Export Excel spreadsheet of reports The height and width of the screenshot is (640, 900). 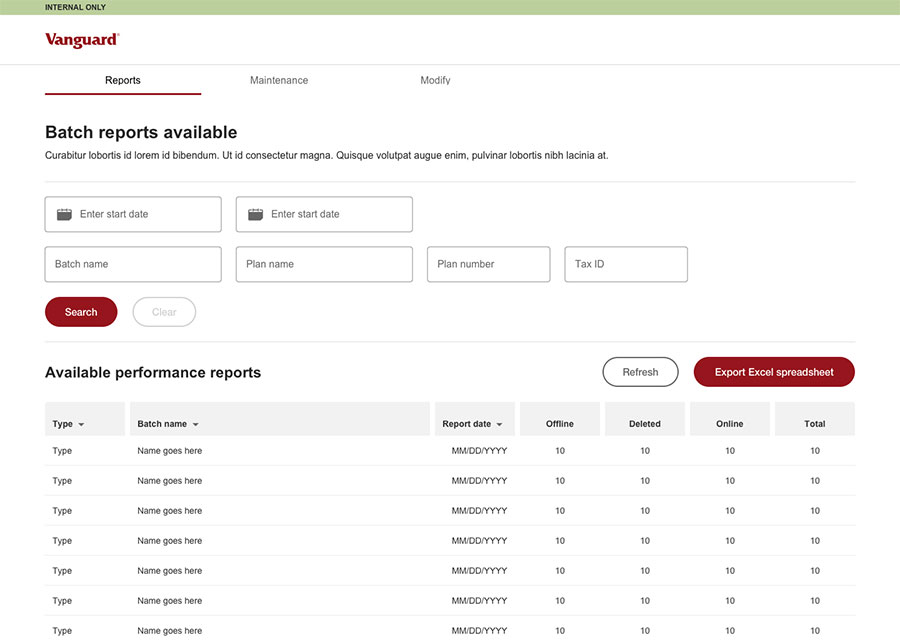pyautogui.click(x=774, y=372)
